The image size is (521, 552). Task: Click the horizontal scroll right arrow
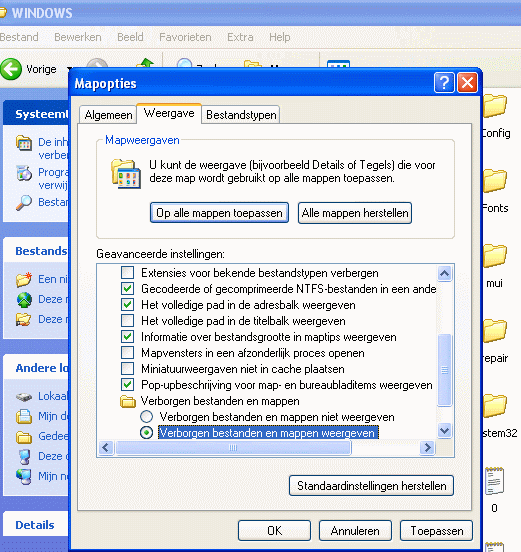[x=427, y=447]
